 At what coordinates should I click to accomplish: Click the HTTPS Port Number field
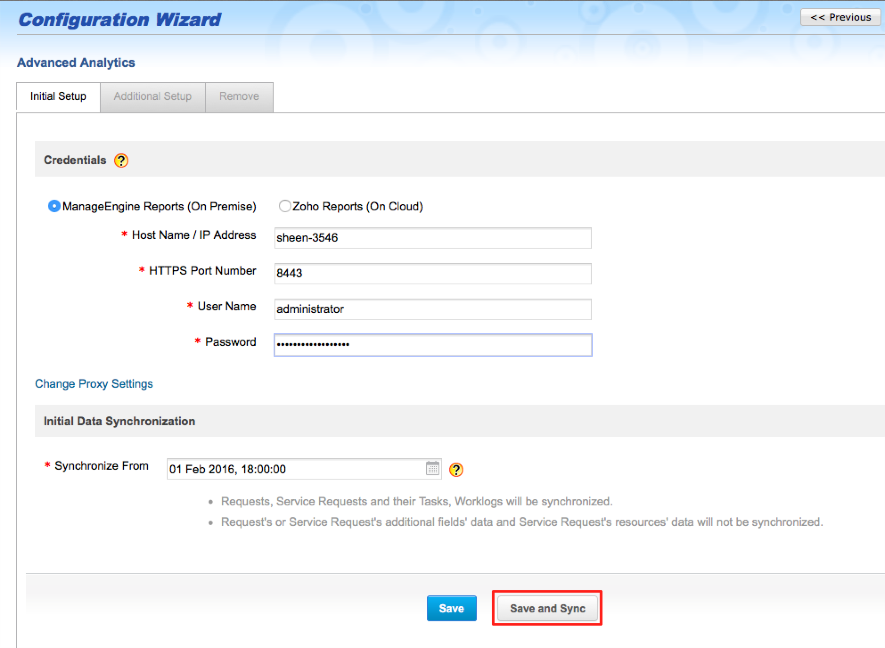click(432, 273)
